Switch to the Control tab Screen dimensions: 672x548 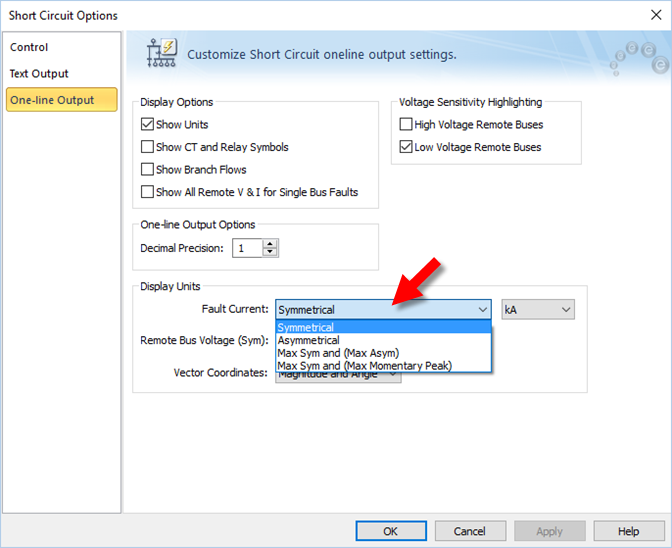coord(29,47)
